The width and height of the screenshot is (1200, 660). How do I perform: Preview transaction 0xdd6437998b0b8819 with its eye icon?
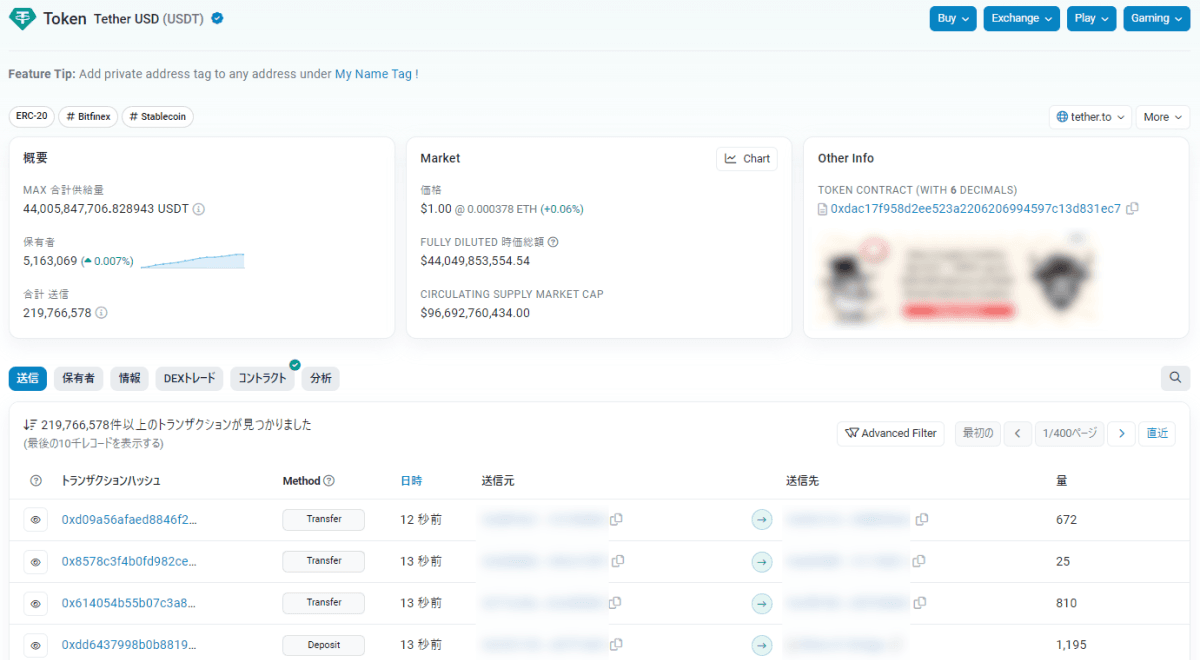click(36, 645)
